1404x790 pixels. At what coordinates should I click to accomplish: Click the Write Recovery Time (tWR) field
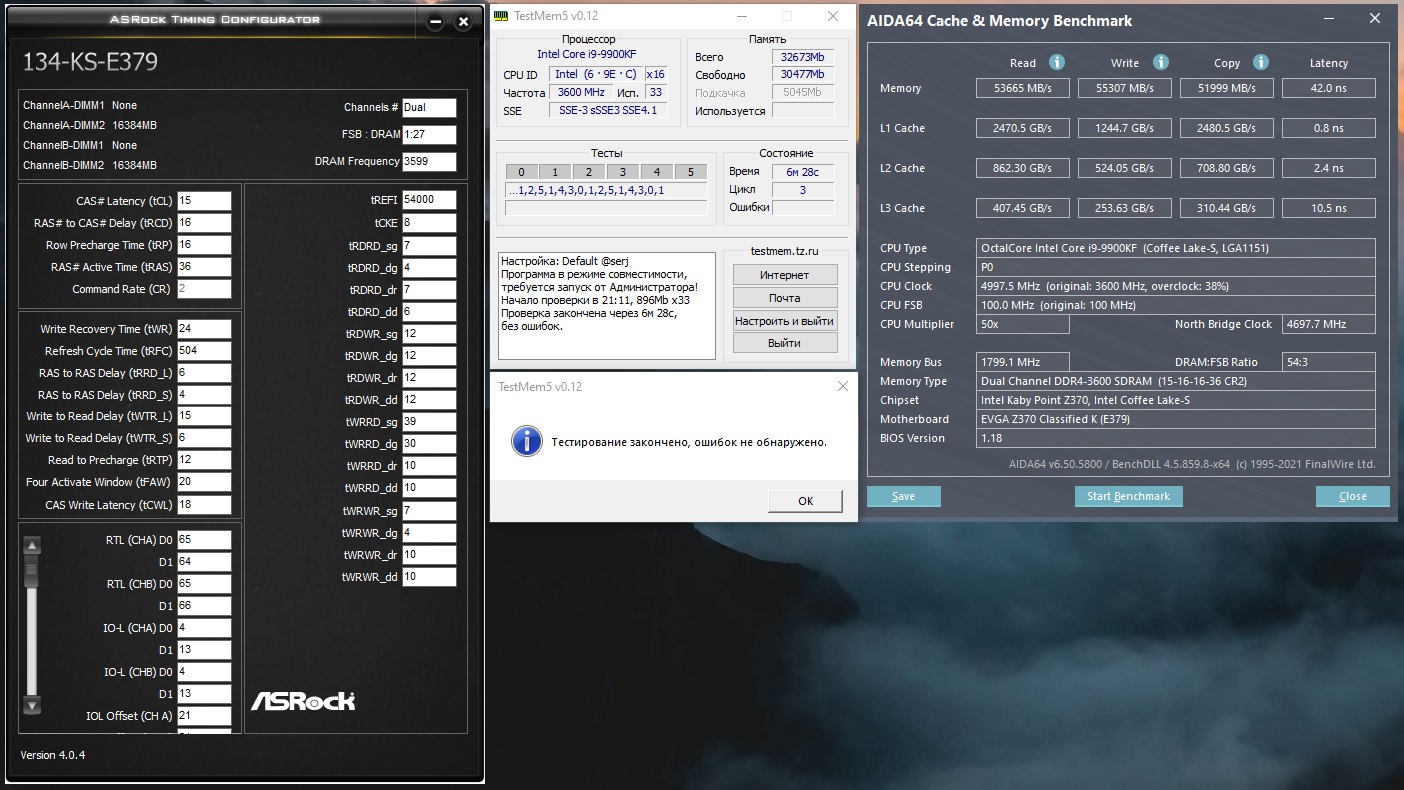click(x=204, y=329)
